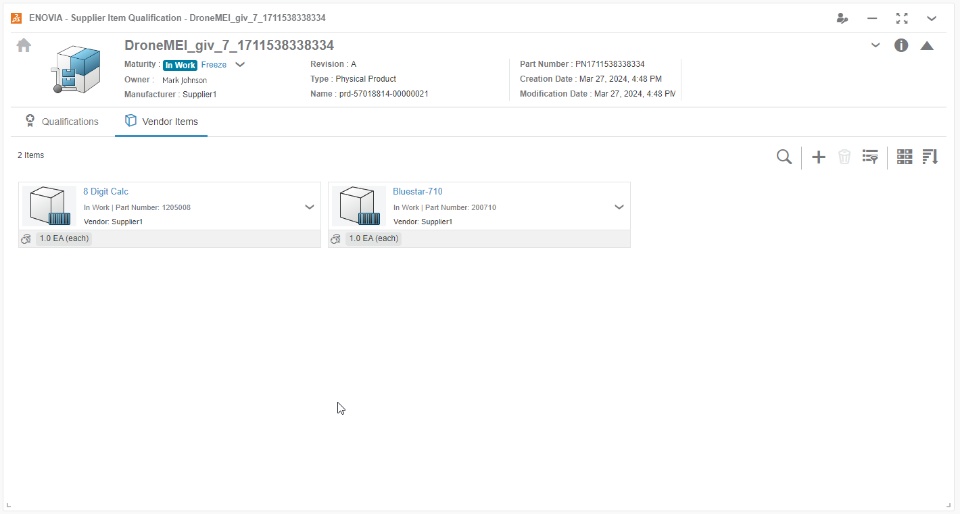960x514 pixels.
Task: Open the Bluestar-710 link
Action: pyautogui.click(x=418, y=192)
